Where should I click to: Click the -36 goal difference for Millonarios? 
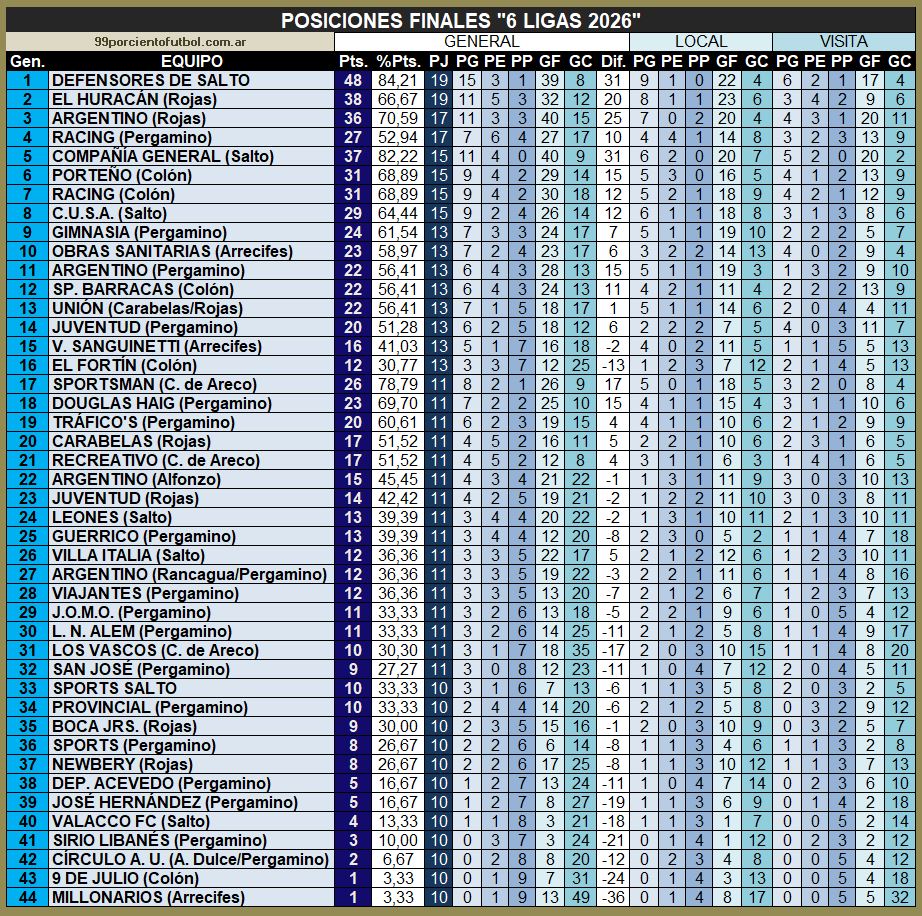point(613,898)
